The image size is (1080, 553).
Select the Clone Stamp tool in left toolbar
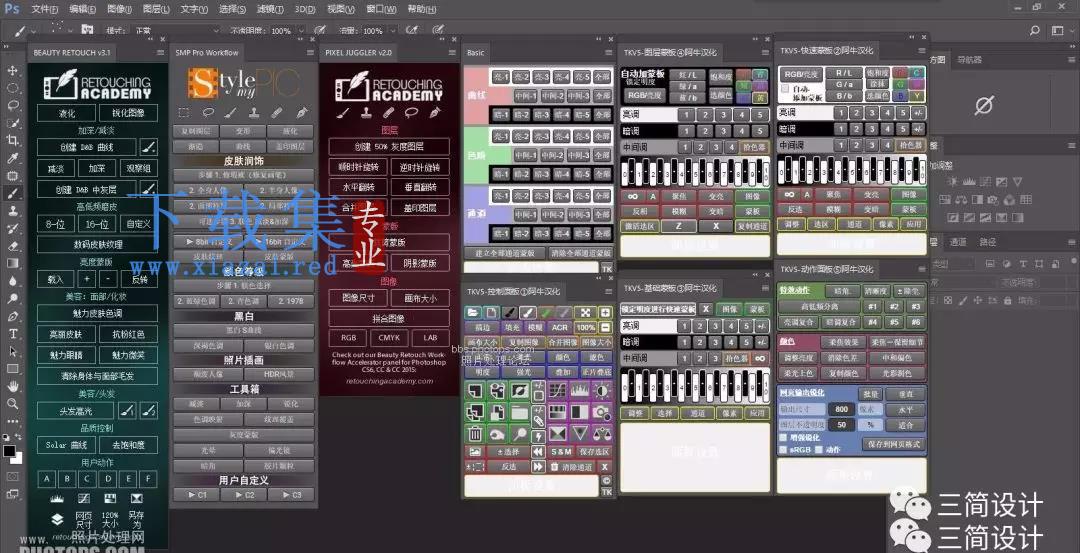tap(12, 211)
